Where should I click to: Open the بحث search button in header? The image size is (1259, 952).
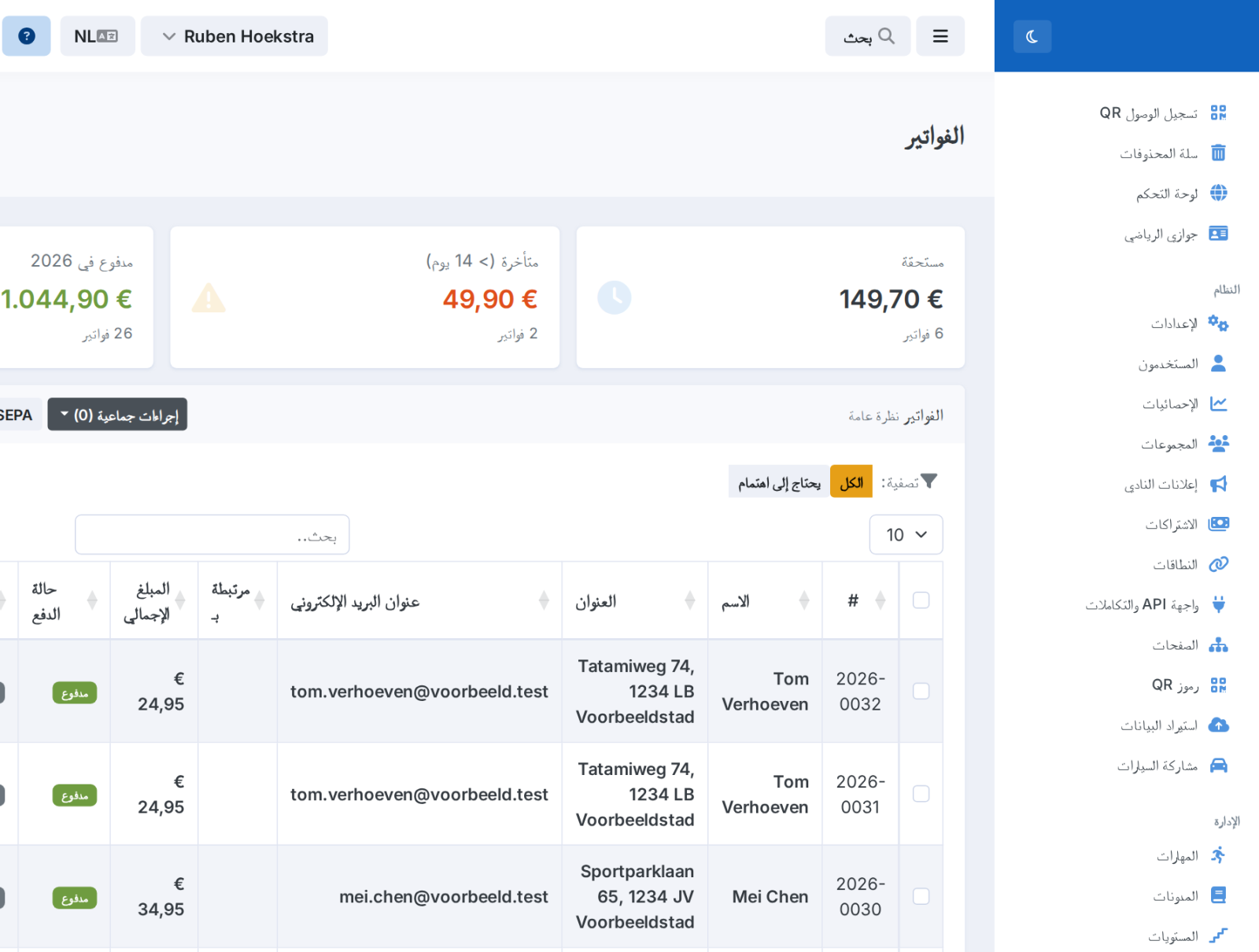(x=868, y=36)
